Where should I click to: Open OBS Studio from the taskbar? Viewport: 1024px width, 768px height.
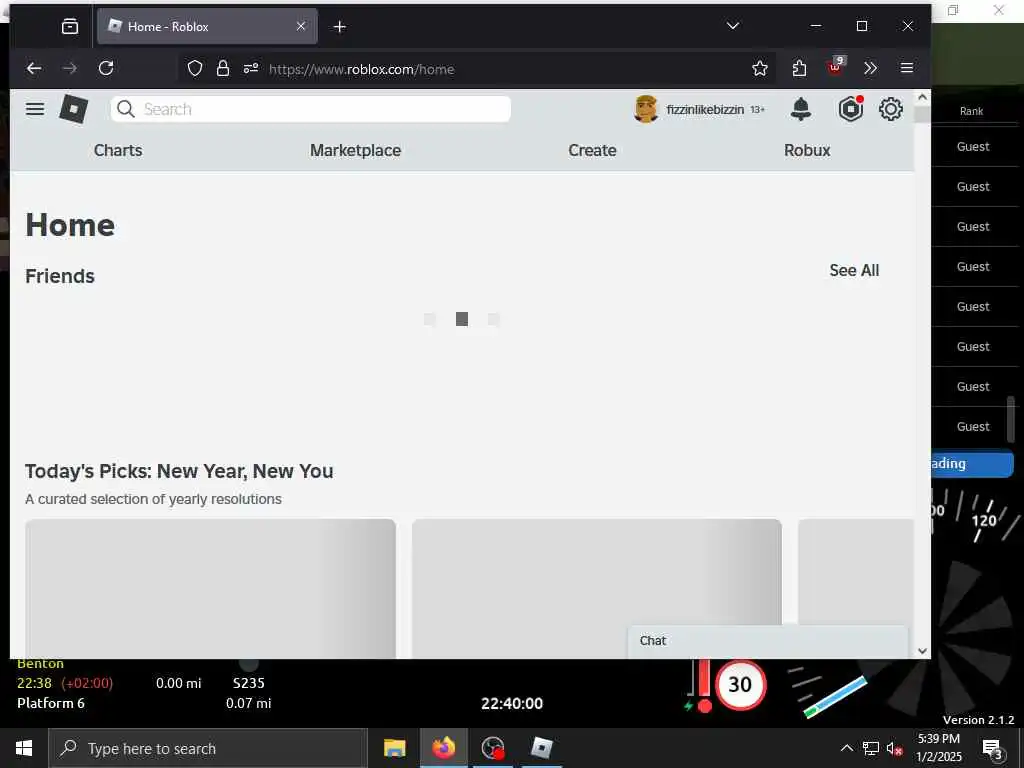click(x=492, y=748)
